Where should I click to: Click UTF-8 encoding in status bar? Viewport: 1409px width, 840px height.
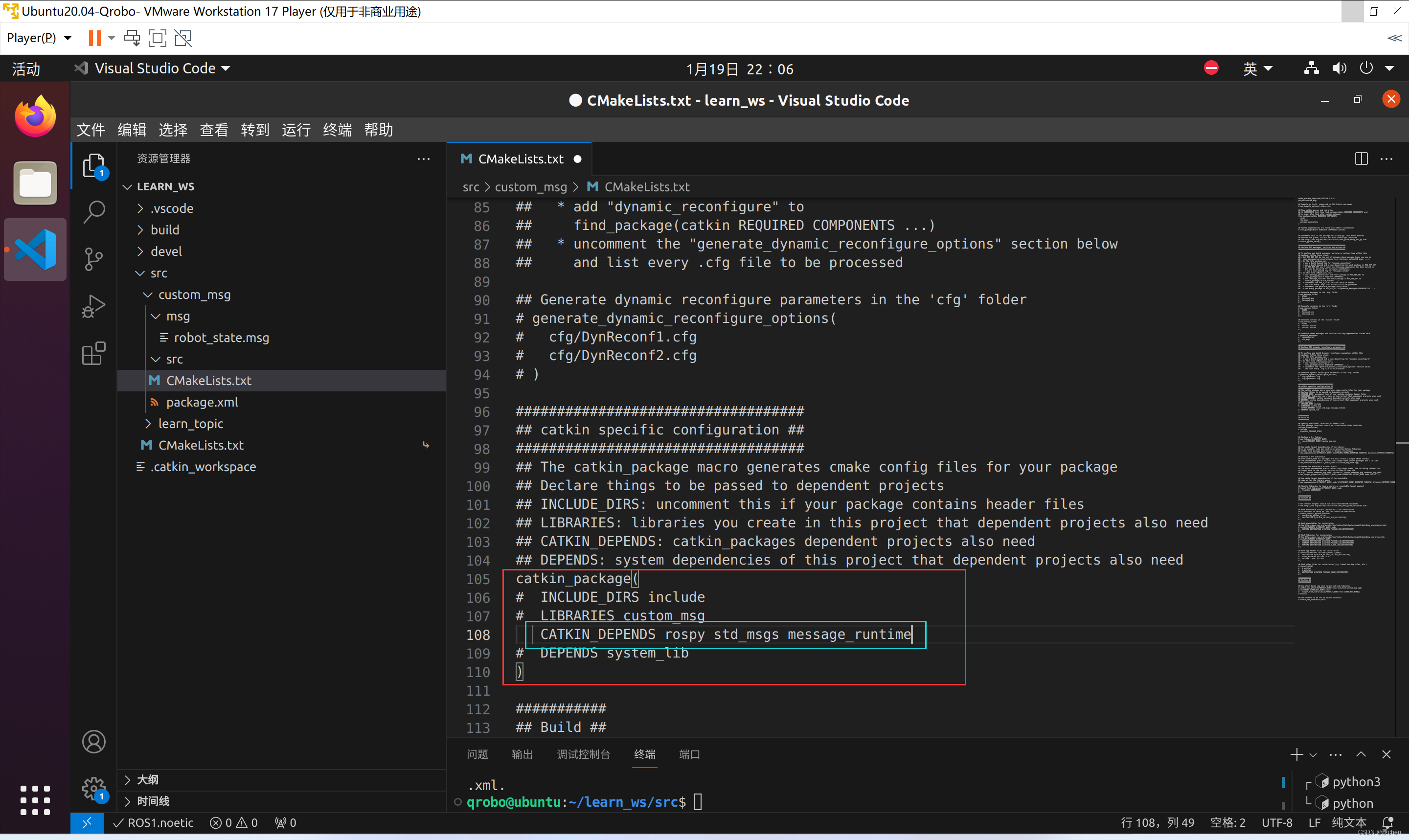coord(1276,822)
